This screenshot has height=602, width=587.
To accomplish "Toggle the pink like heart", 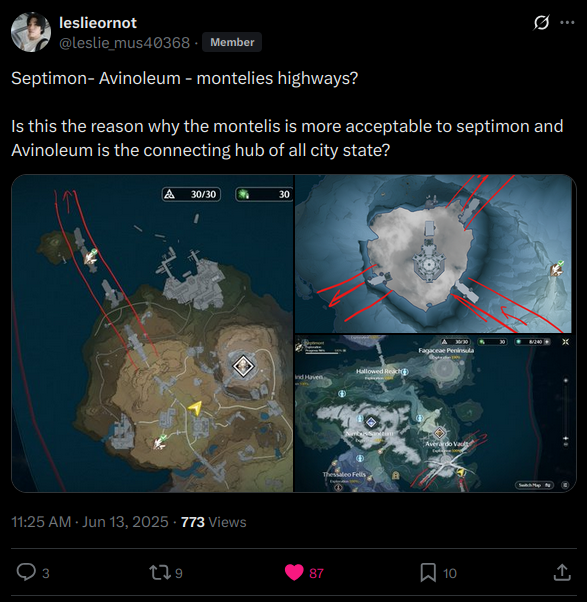I will pos(294,572).
